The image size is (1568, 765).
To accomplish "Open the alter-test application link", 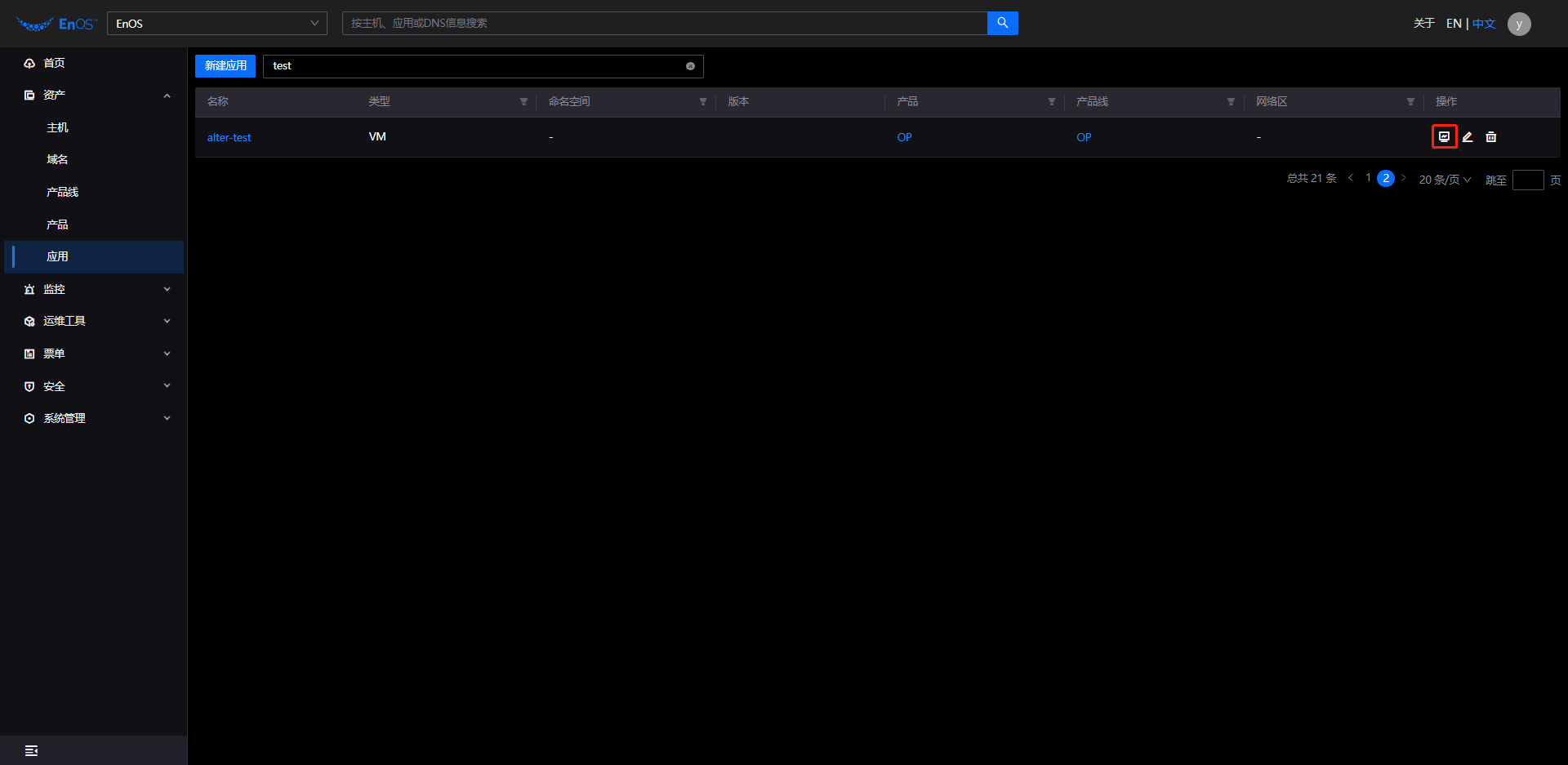I will 229,137.
